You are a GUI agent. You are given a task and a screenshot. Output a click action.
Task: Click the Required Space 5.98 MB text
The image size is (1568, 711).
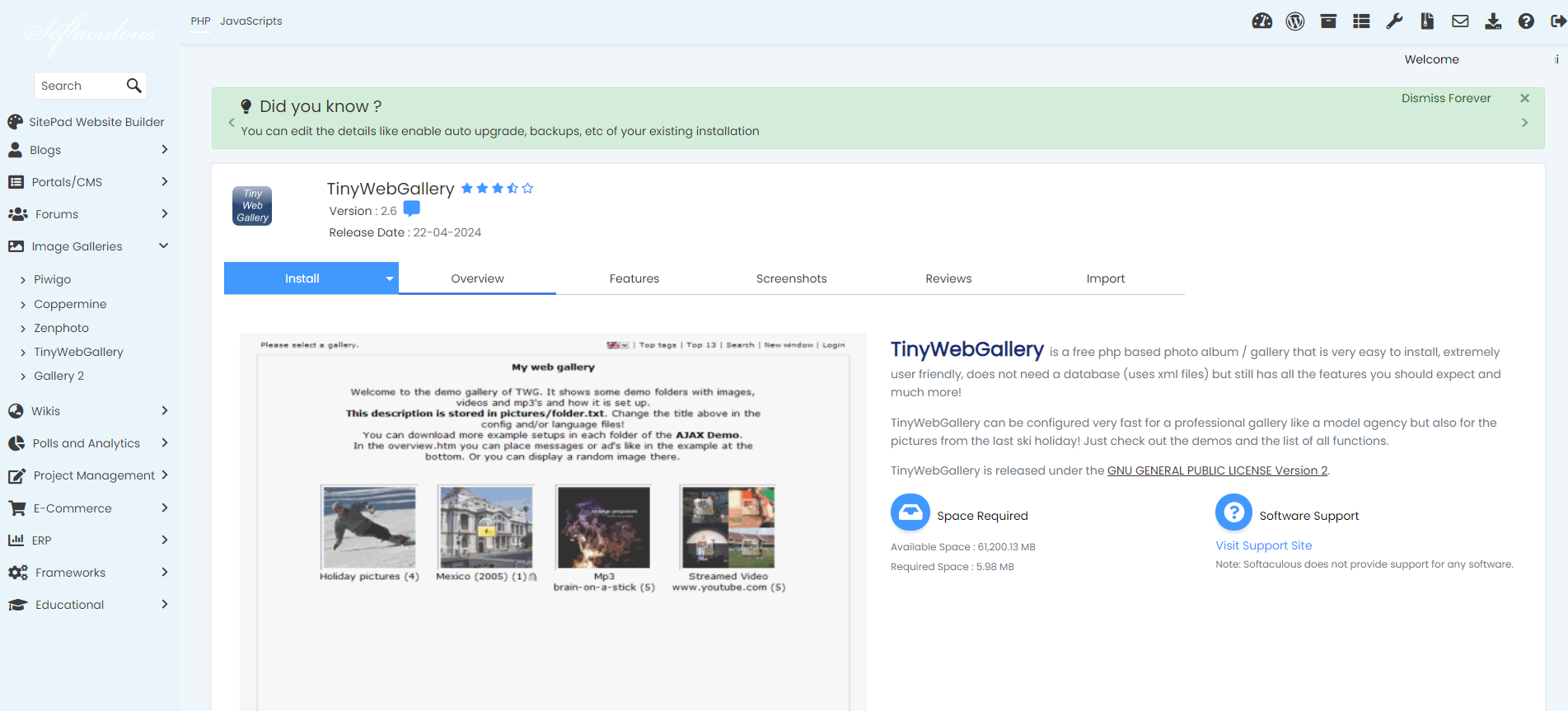(x=953, y=567)
